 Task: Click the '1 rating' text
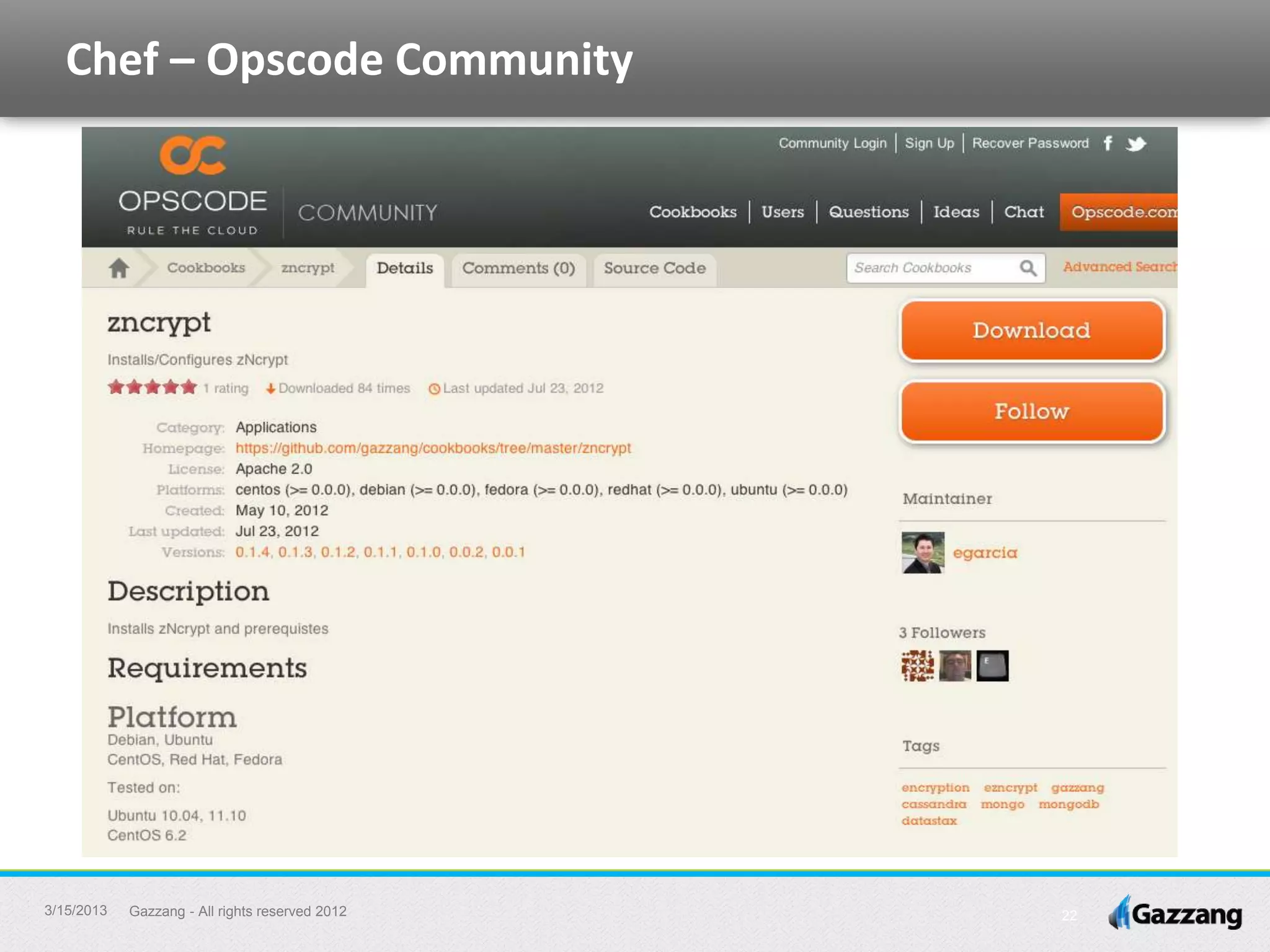pos(226,388)
